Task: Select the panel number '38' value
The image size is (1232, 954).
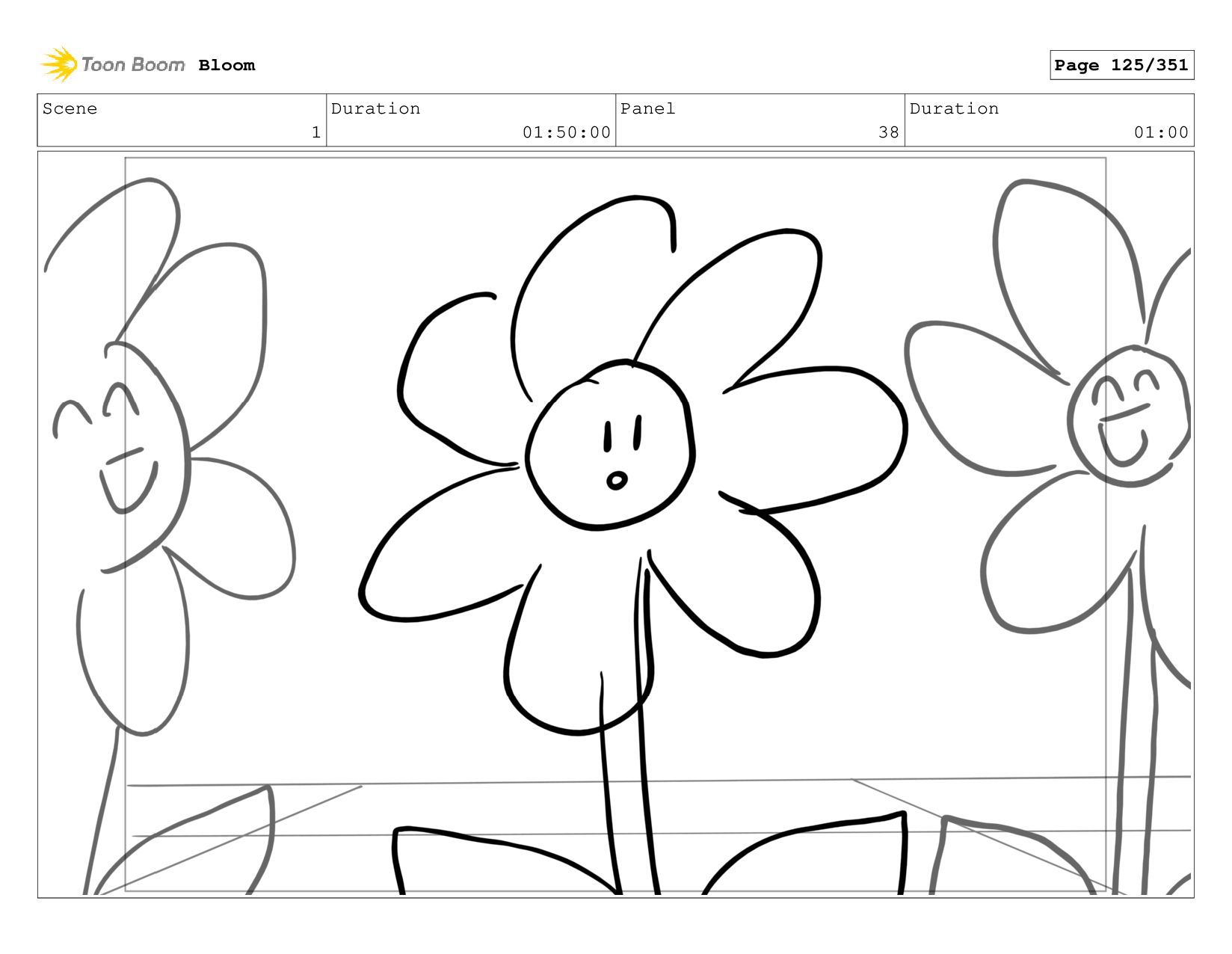Action: coord(888,132)
